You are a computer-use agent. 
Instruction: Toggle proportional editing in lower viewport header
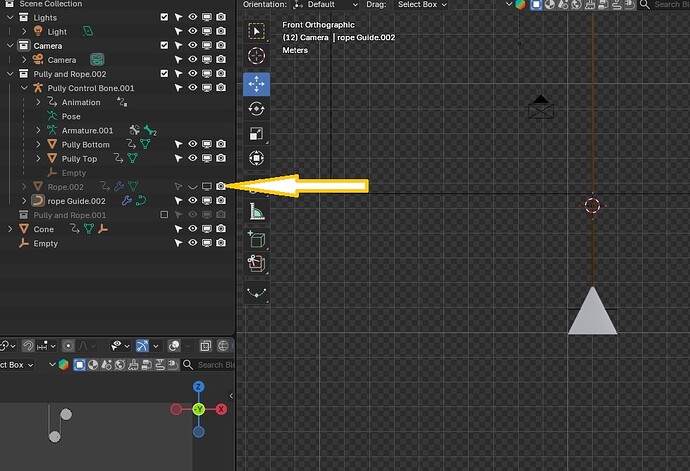tap(68, 346)
